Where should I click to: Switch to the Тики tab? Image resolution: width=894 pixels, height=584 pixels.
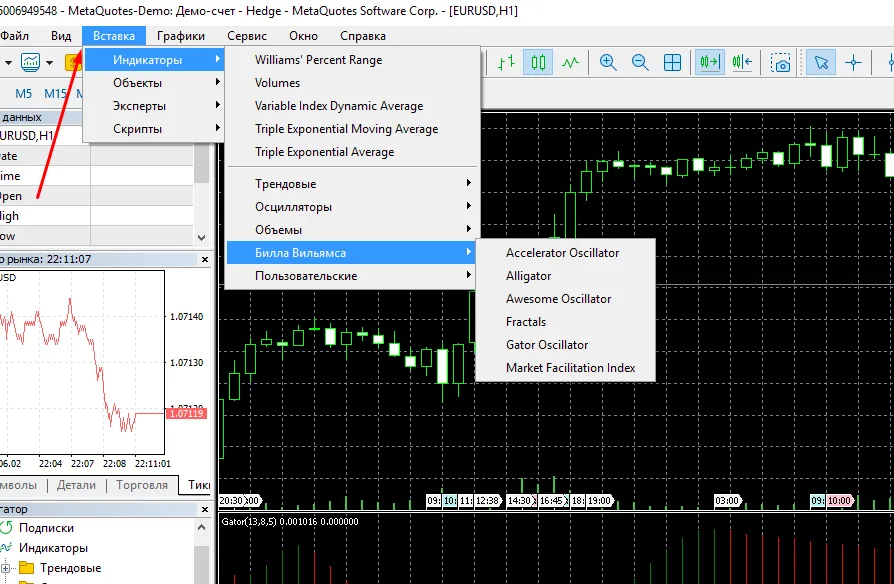click(198, 485)
